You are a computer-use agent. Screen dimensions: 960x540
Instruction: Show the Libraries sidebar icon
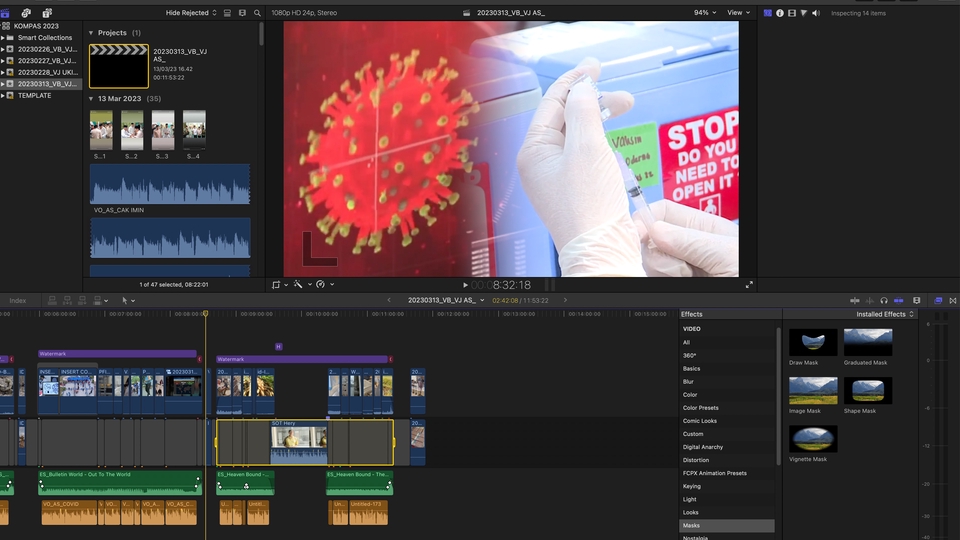[x=5, y=13]
